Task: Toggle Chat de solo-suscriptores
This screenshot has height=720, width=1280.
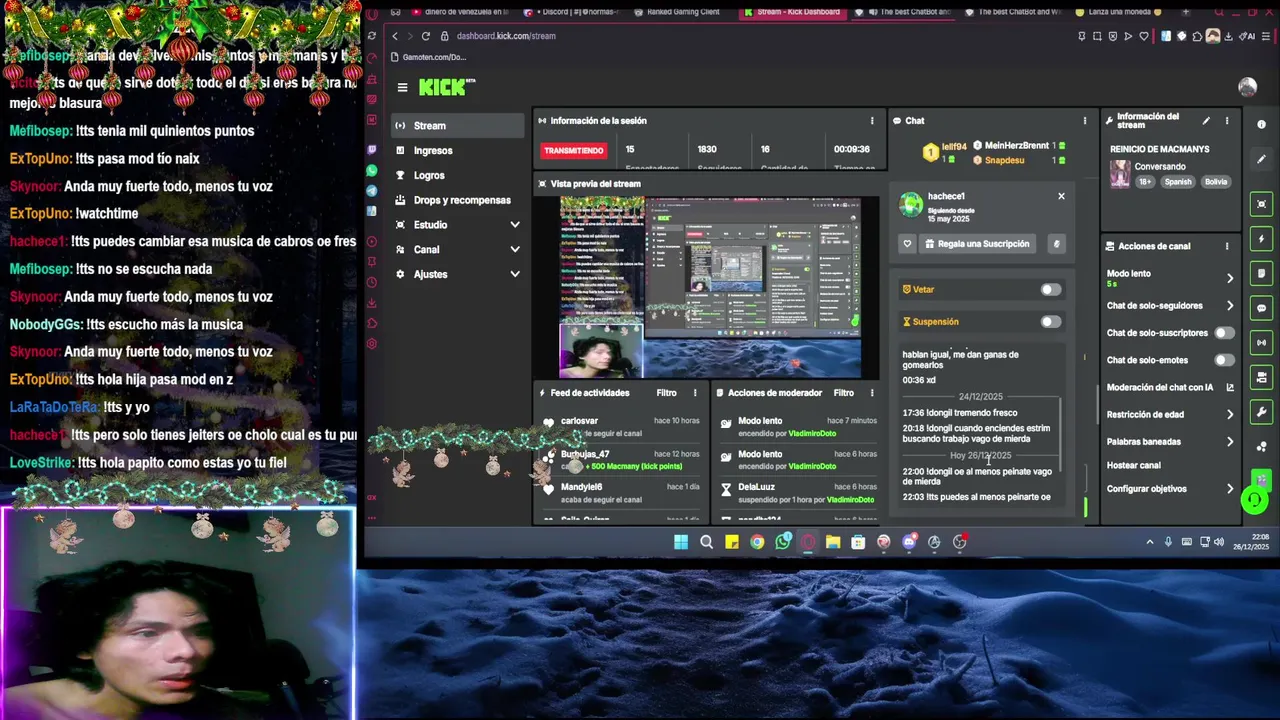Action: click(x=1224, y=333)
